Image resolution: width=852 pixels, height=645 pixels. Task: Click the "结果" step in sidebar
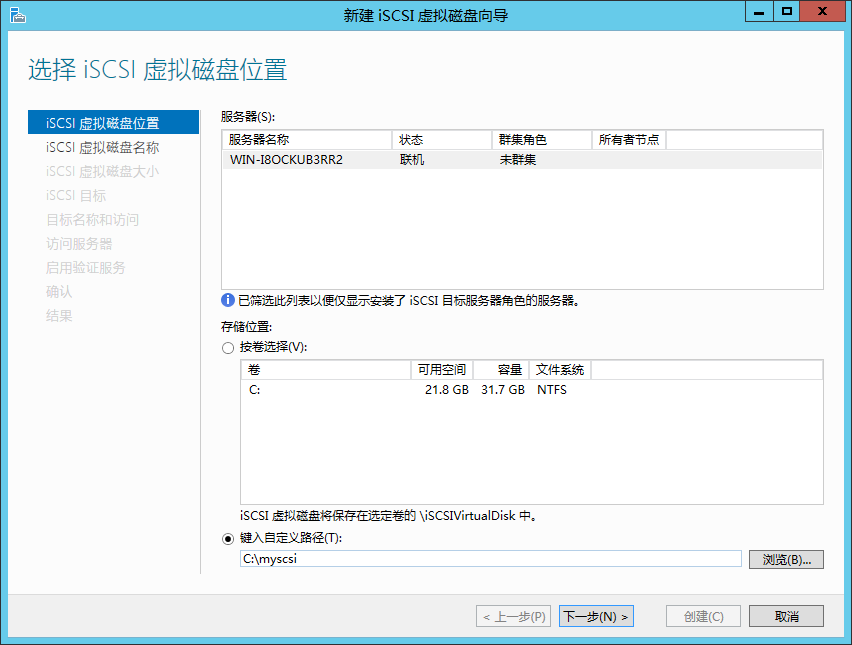(59, 316)
